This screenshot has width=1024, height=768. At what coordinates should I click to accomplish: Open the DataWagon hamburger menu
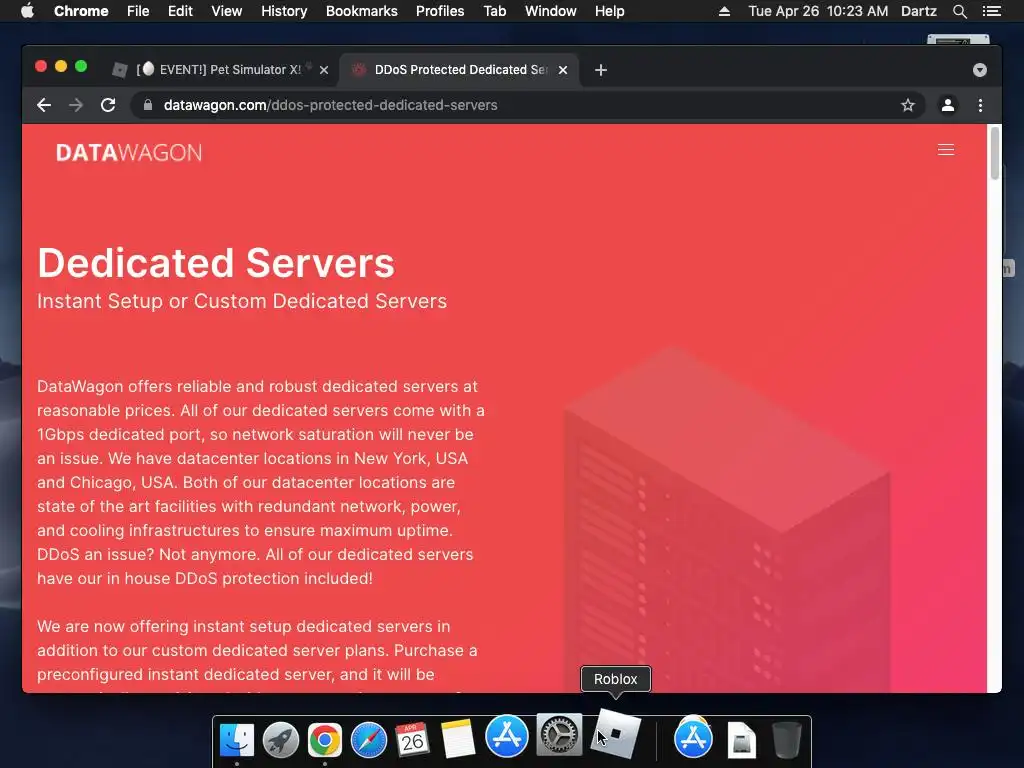pyautogui.click(x=946, y=150)
